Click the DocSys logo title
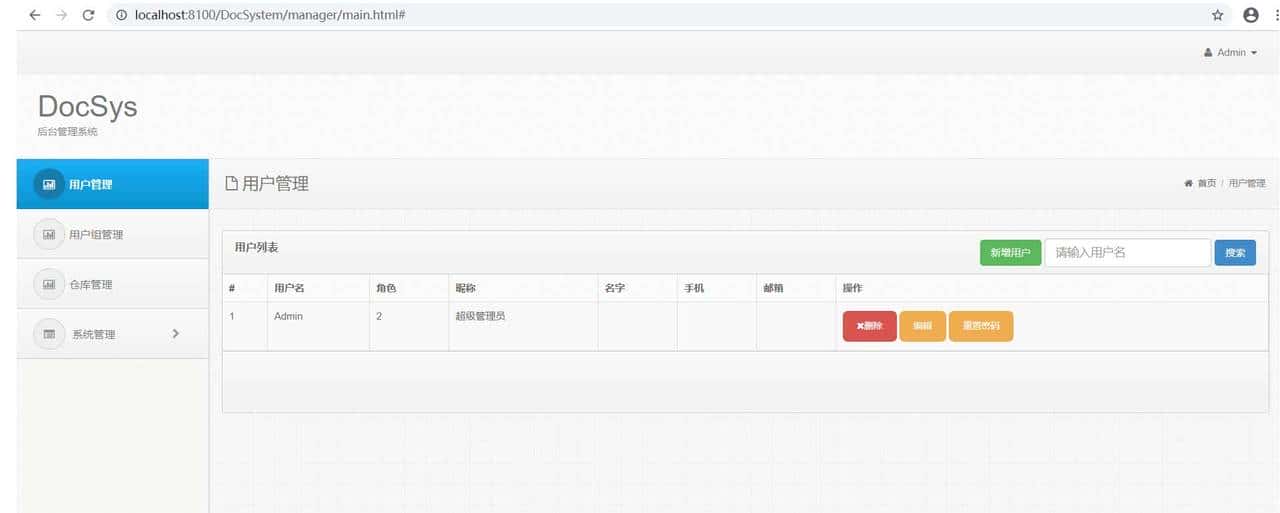 (x=87, y=106)
